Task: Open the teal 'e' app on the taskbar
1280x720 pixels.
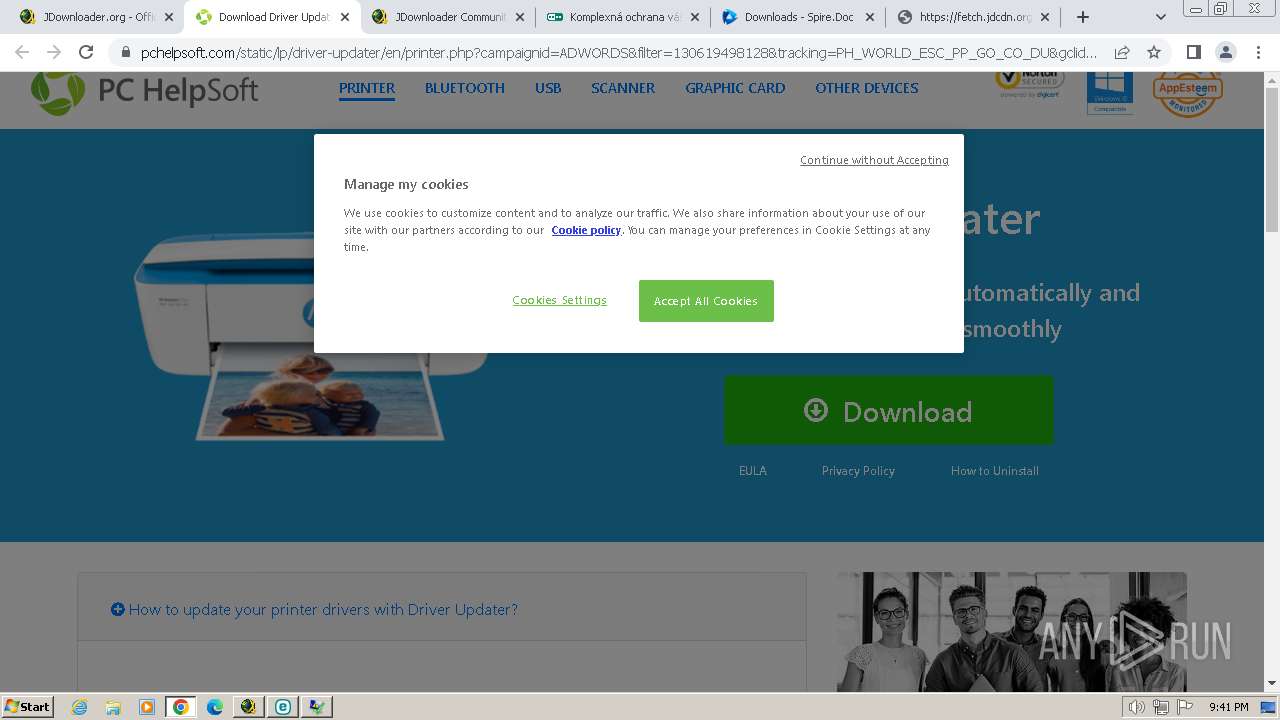Action: (283, 707)
